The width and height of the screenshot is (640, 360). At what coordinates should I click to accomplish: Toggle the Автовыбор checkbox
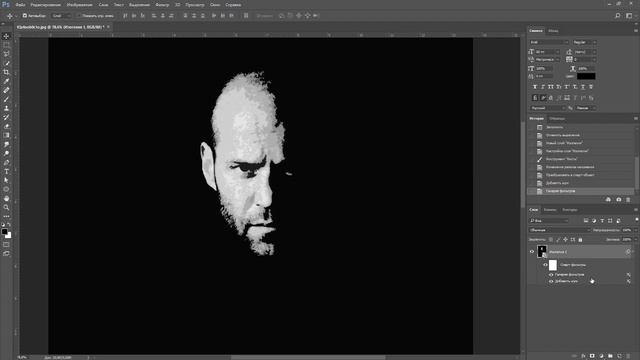(x=24, y=16)
